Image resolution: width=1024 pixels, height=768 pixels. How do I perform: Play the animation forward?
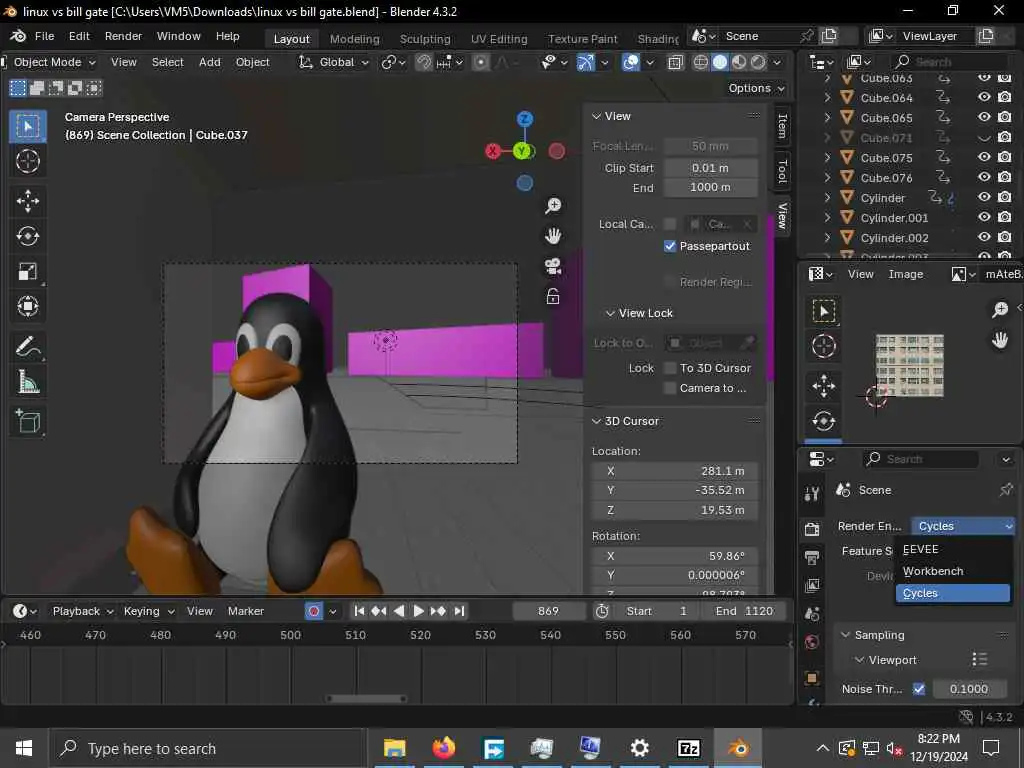[419, 611]
